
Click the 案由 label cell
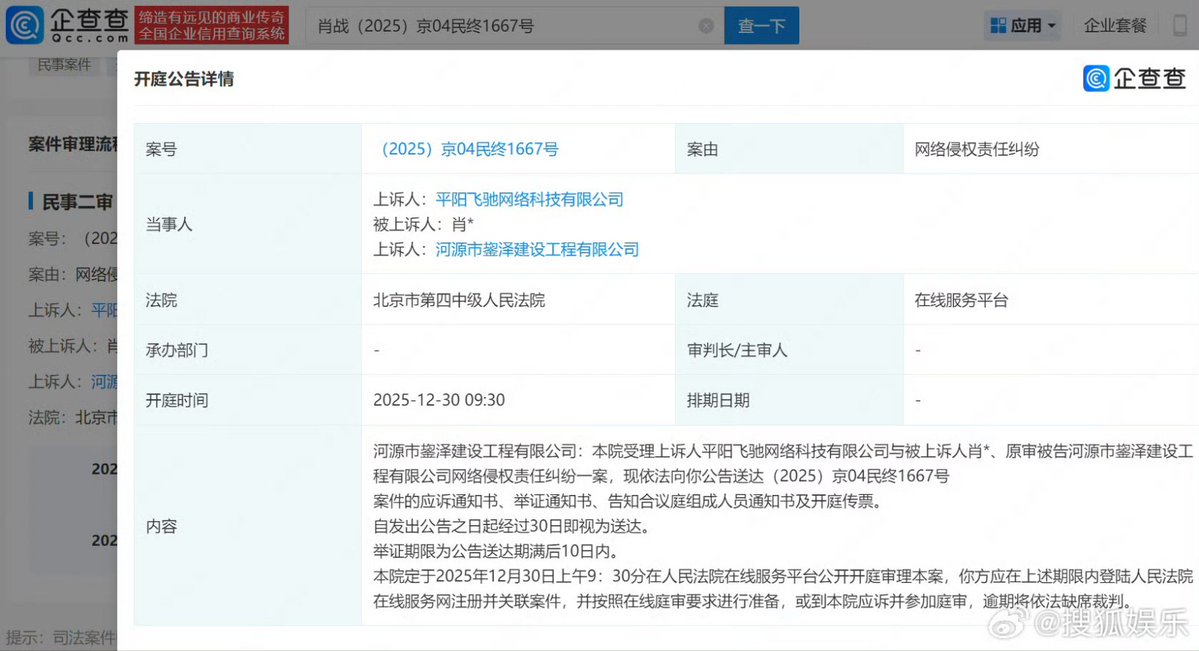pos(789,149)
